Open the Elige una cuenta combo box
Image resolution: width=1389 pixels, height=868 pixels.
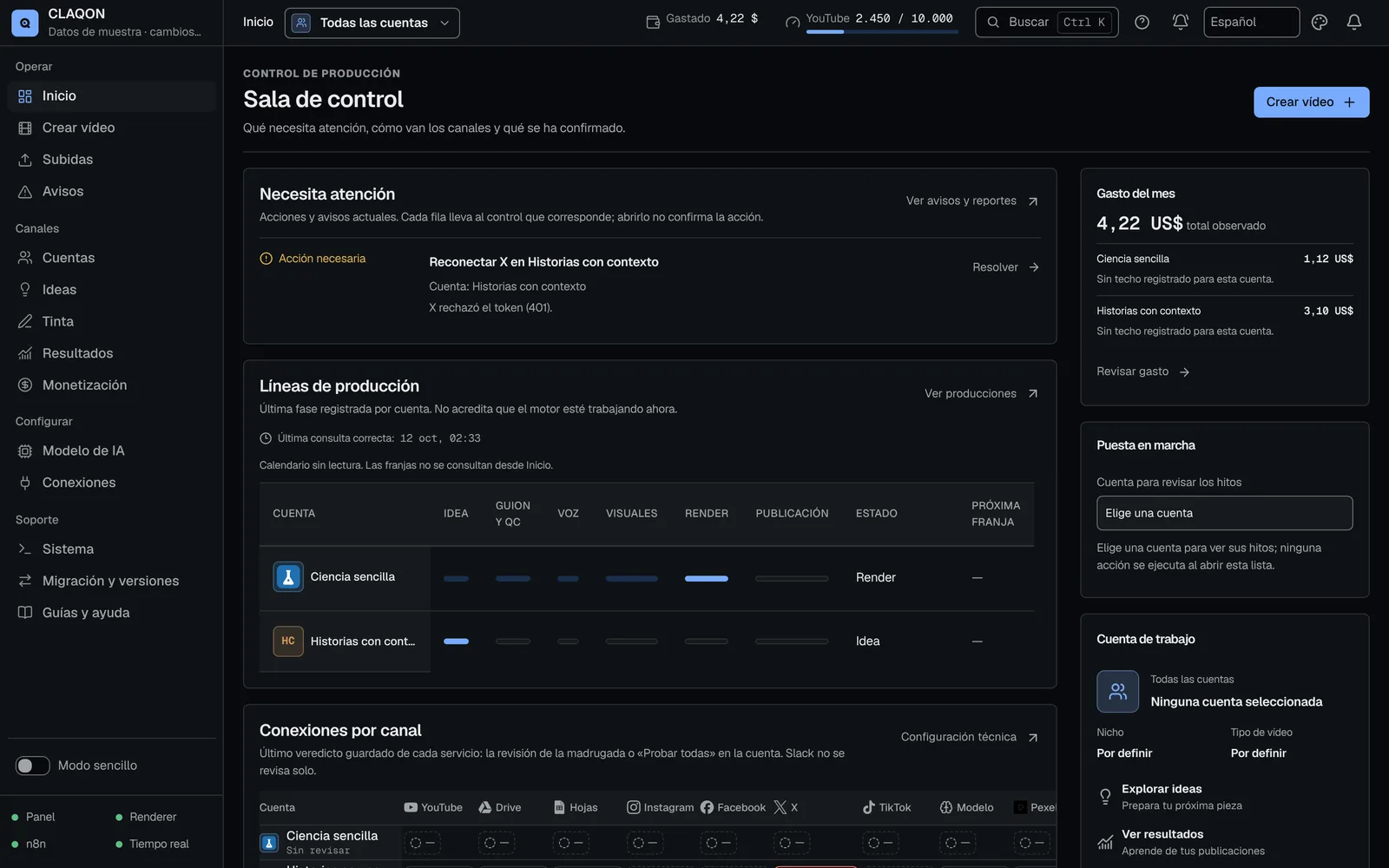point(1224,513)
